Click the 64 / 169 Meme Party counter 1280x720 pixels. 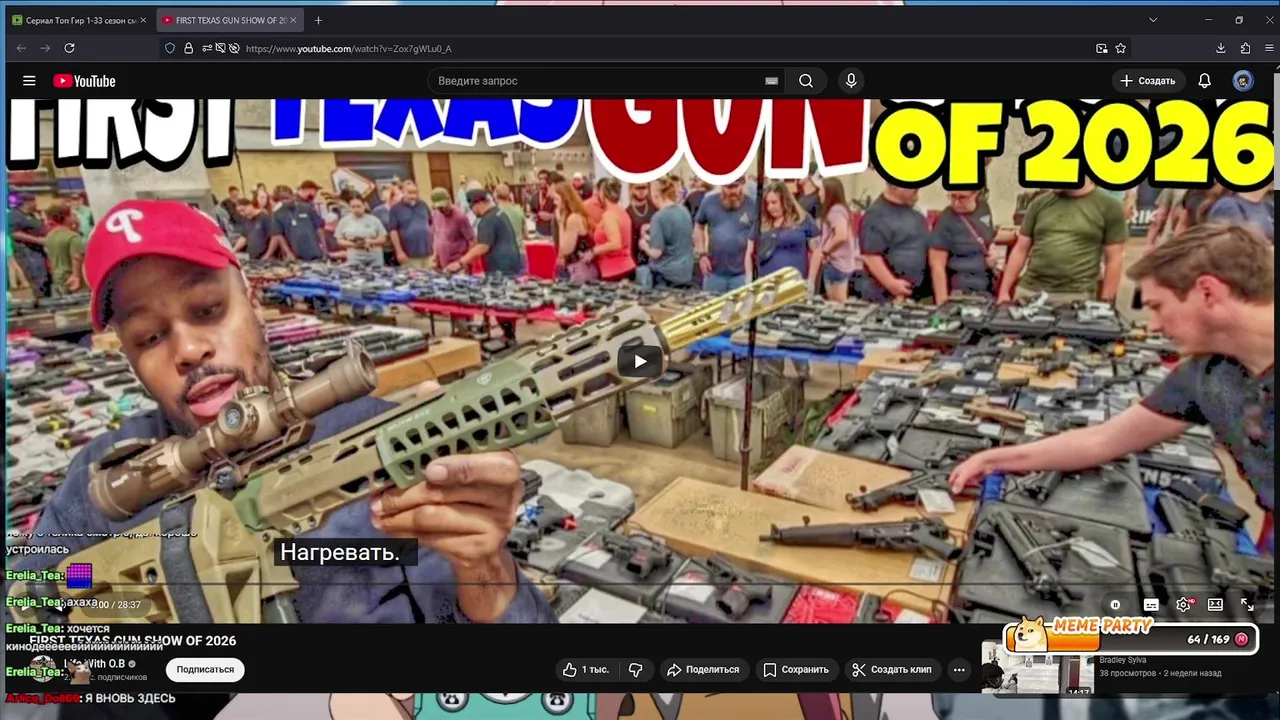pyautogui.click(x=1208, y=639)
